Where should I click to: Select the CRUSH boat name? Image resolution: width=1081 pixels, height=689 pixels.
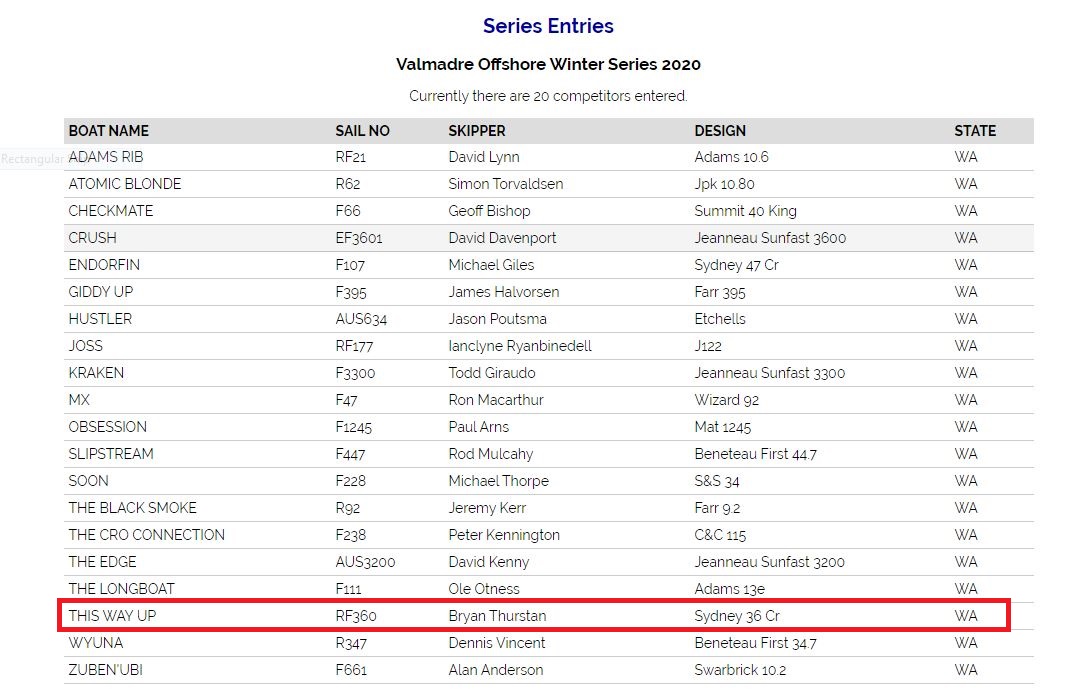[x=92, y=238]
